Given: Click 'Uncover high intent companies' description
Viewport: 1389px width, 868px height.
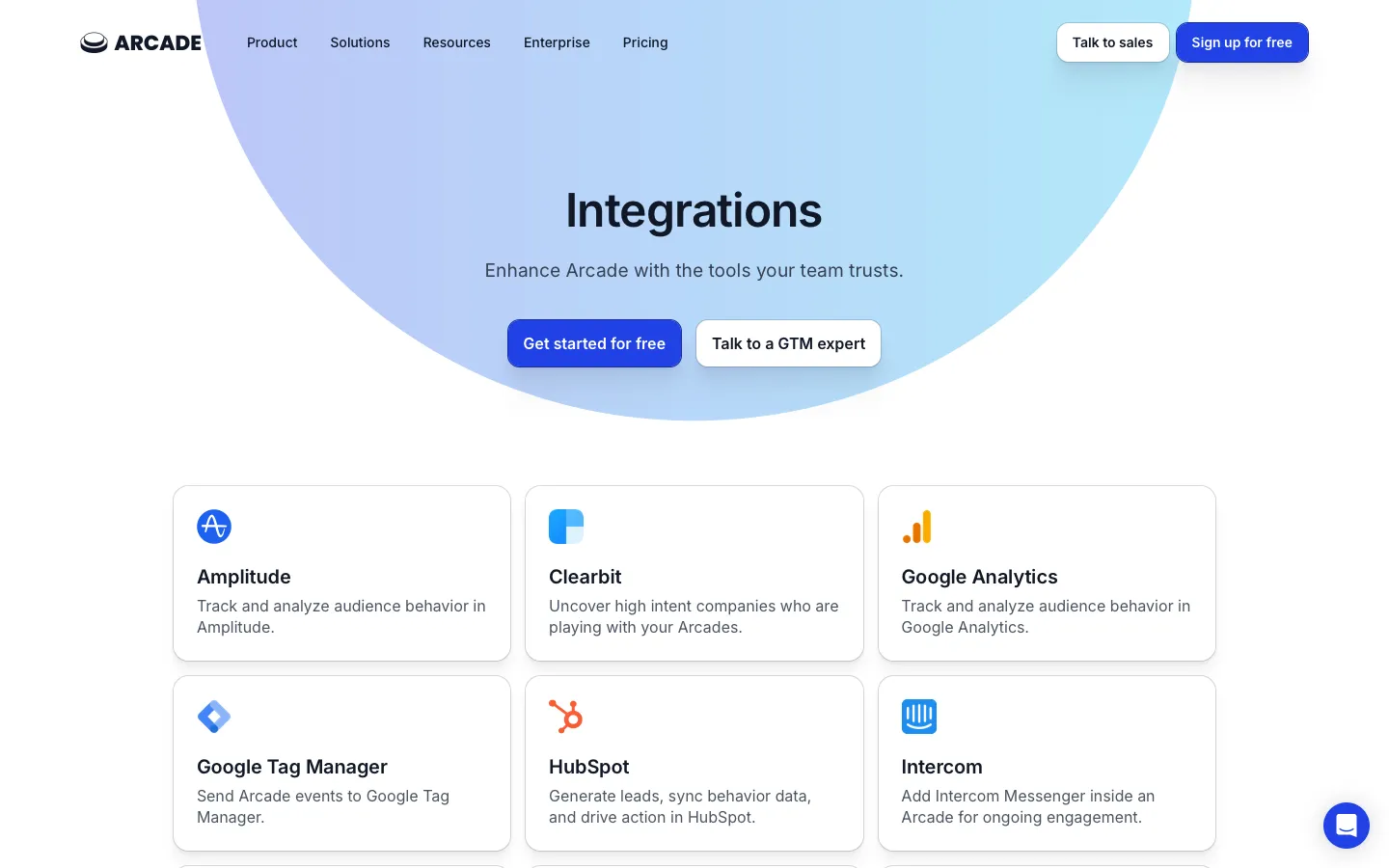Looking at the screenshot, I should click(x=694, y=616).
